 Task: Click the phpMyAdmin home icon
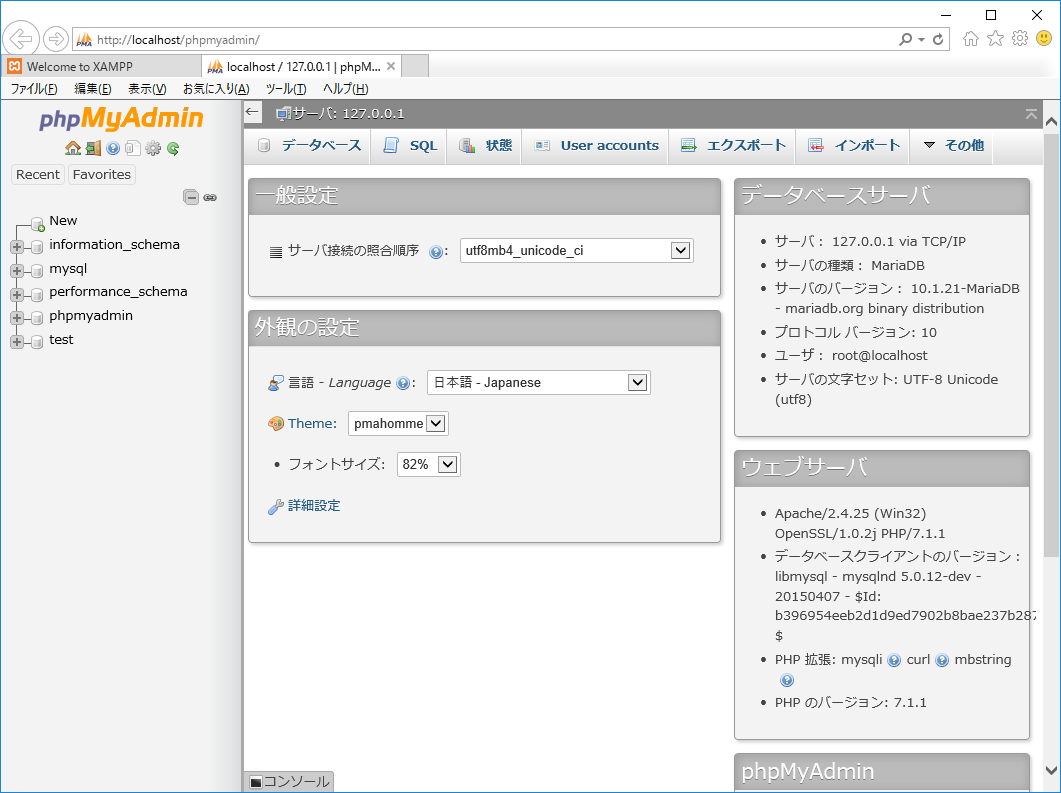click(73, 148)
